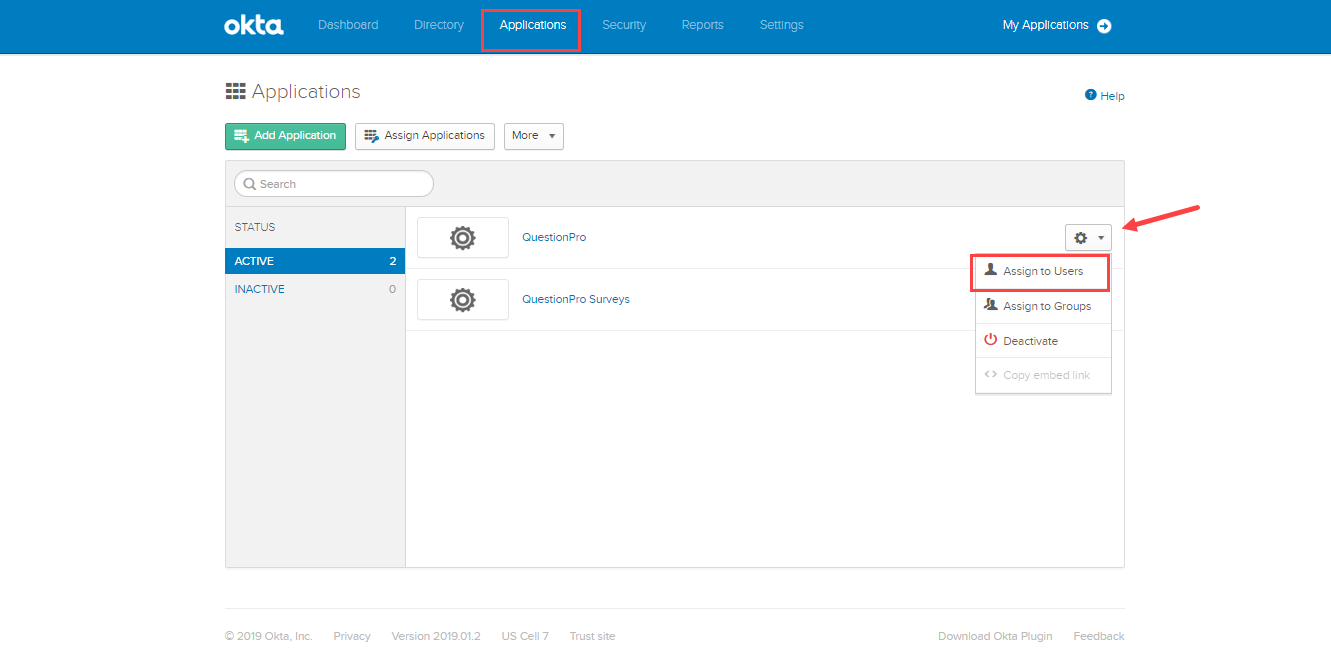The image size is (1331, 665).
Task: Open the Security menu
Action: (624, 25)
